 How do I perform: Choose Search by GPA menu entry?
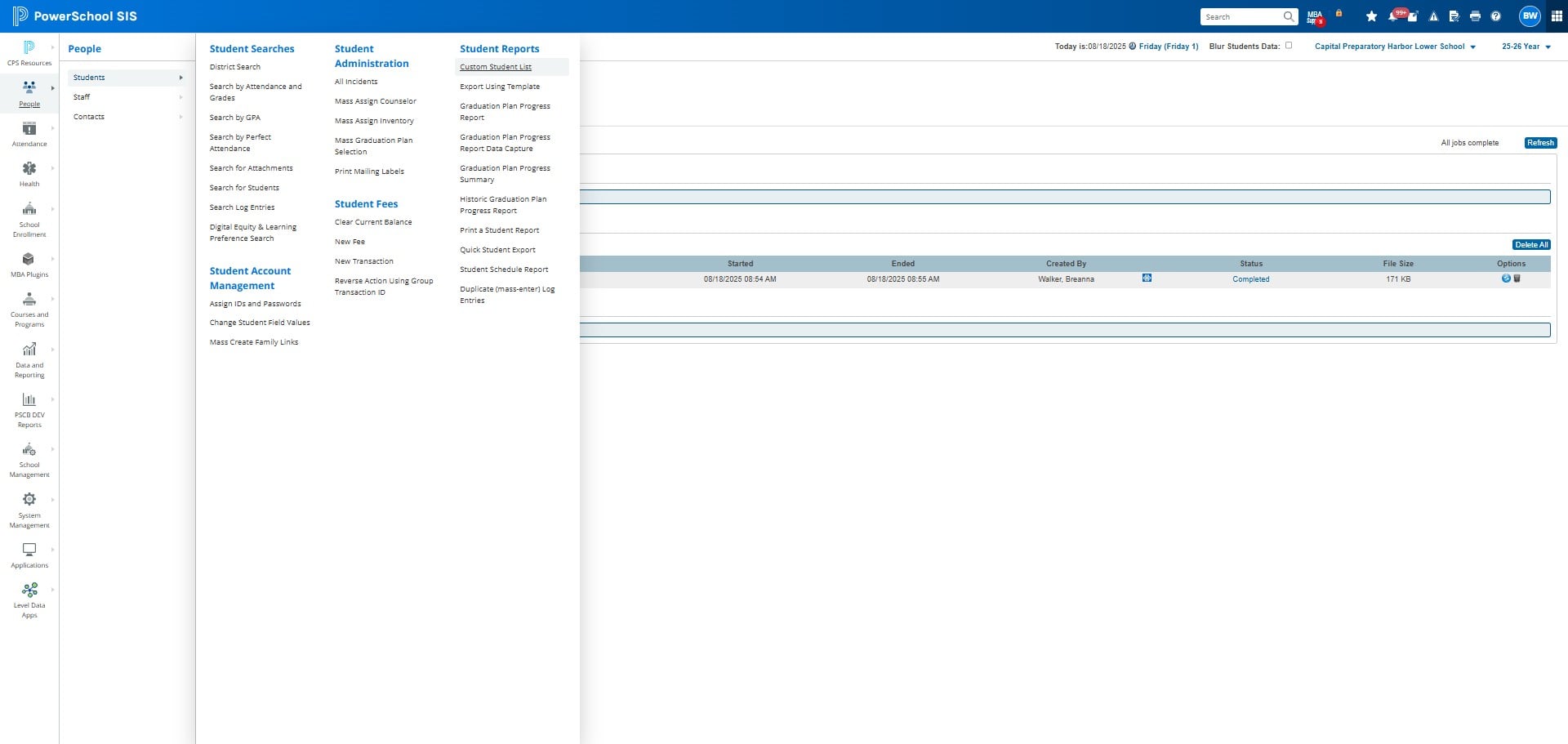pos(234,118)
